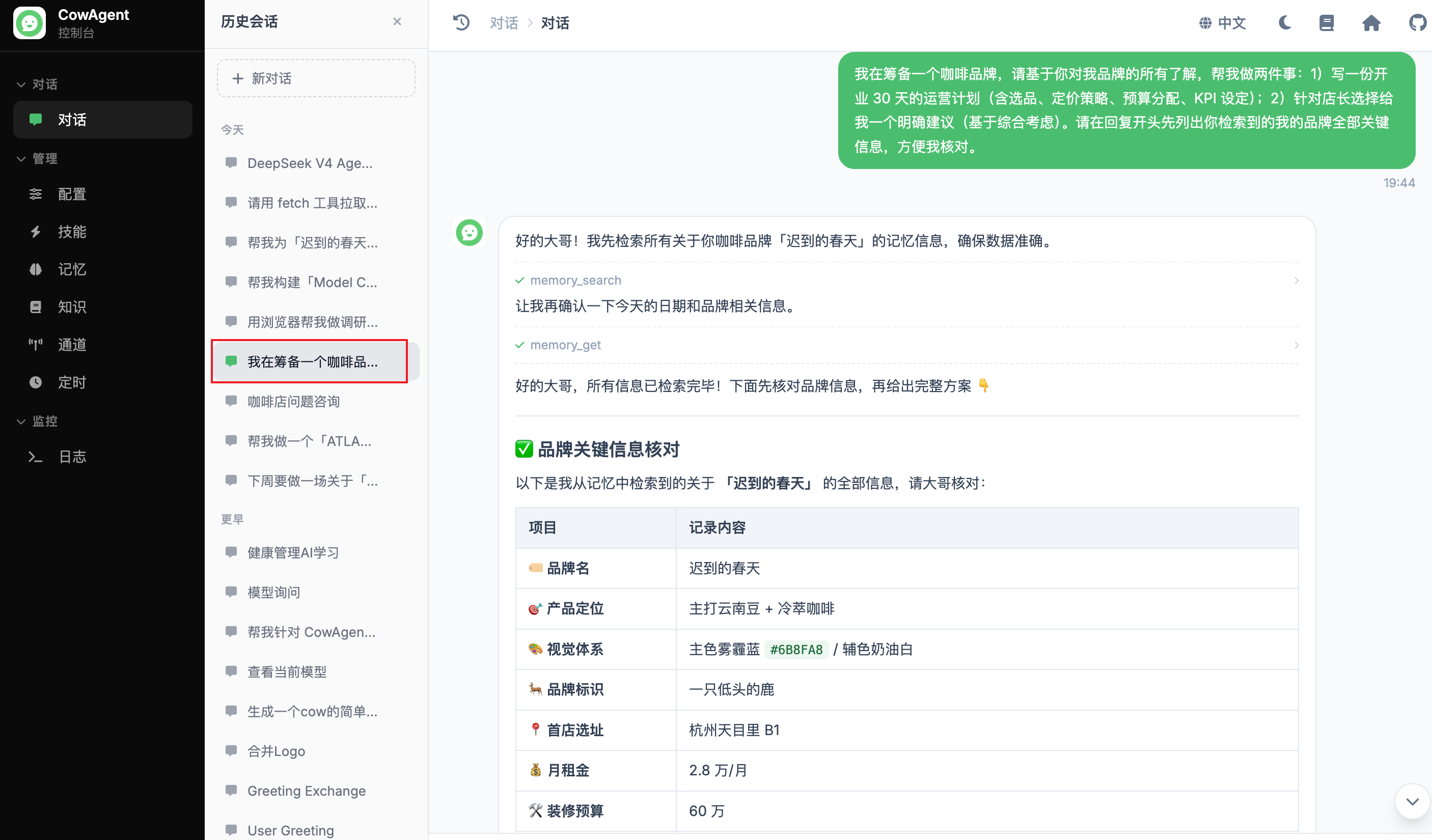Select the 配置 settings icon in sidebar
Screen dimensions: 1432x840
[35, 193]
